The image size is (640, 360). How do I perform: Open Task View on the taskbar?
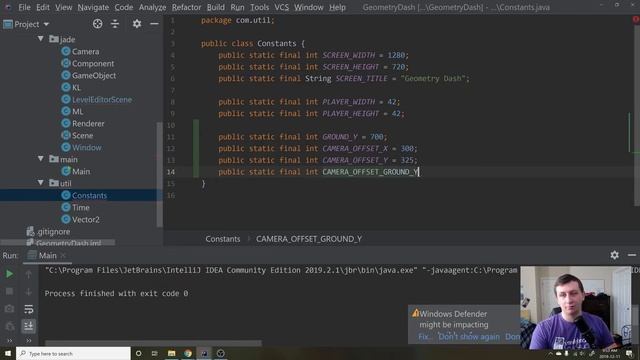click(x=155, y=353)
